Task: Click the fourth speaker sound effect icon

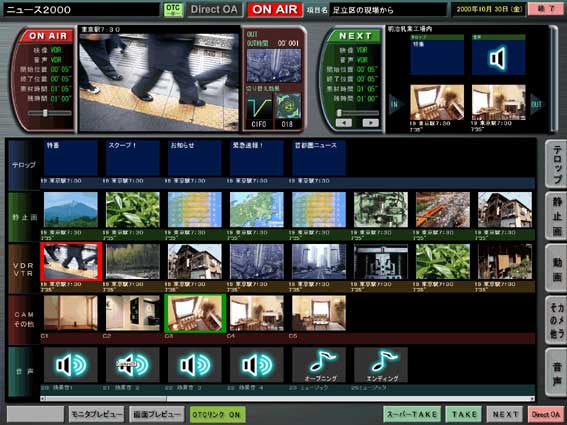Action: click(256, 365)
